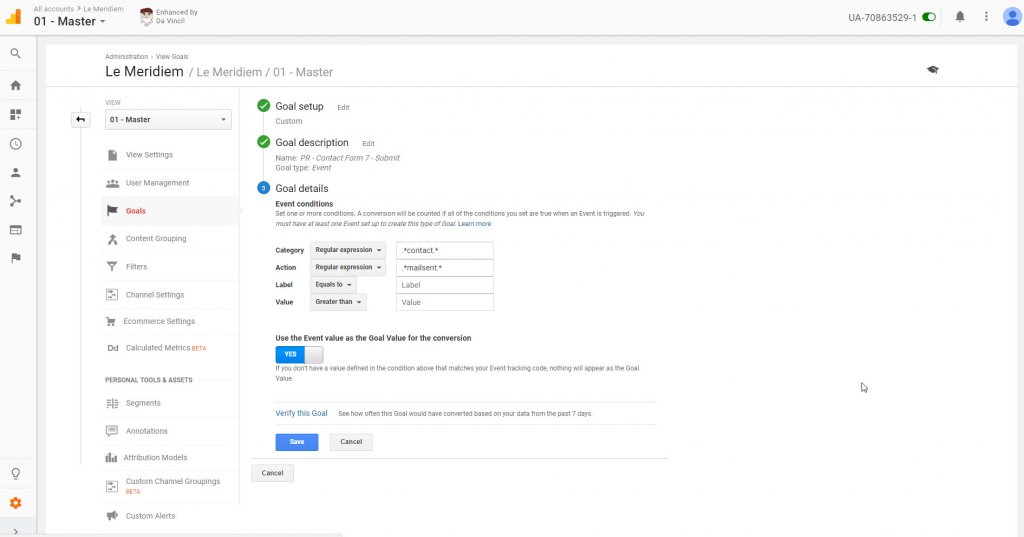Click Category field containing .*contact.*
This screenshot has width=1024, height=537.
pyautogui.click(x=445, y=250)
